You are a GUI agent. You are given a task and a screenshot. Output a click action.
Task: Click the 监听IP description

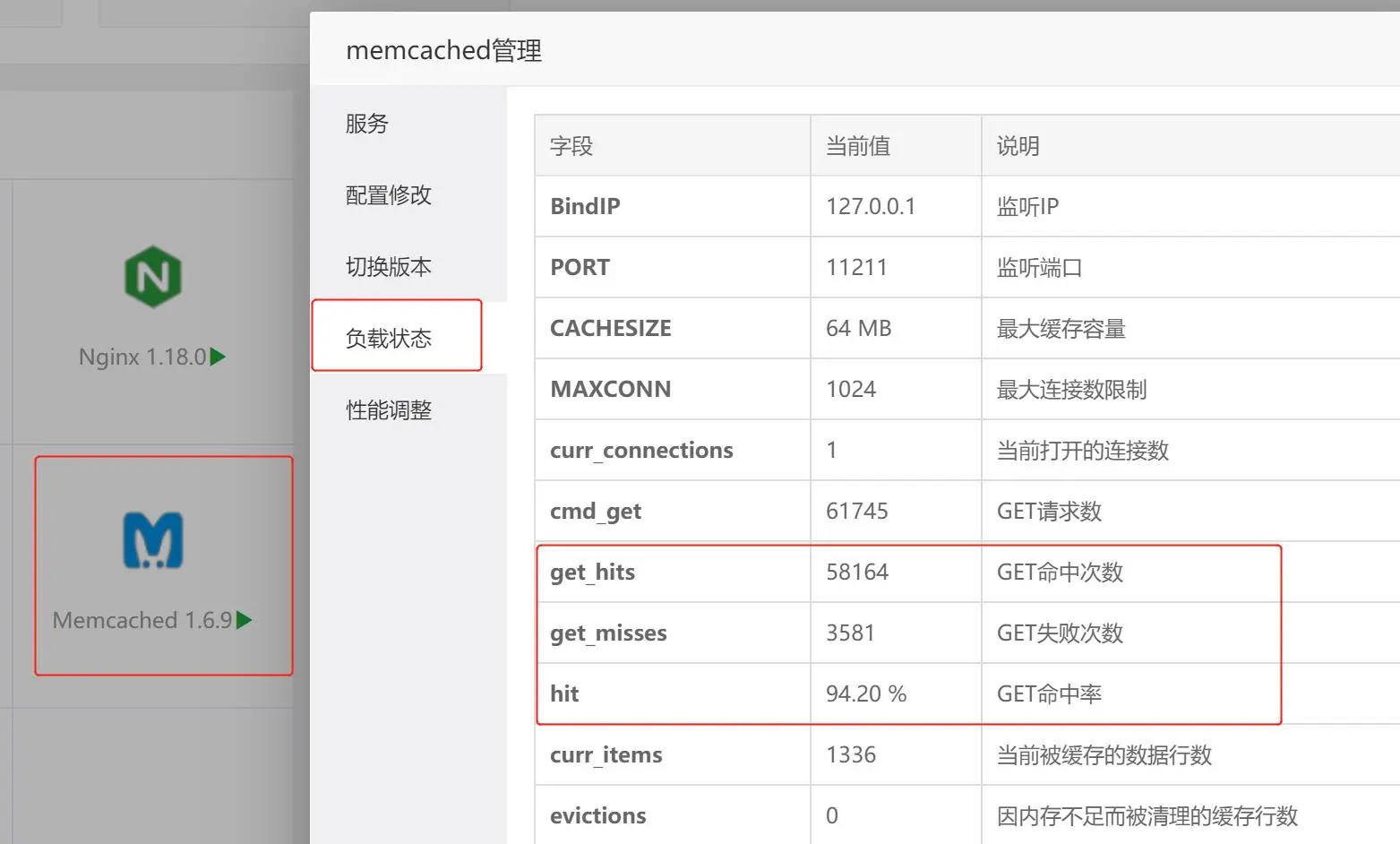click(x=1028, y=206)
